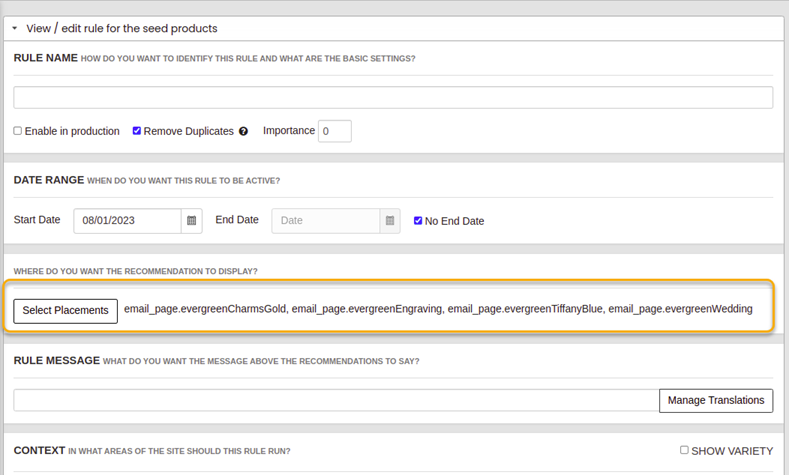This screenshot has width=789, height=475.
Task: Focus the Importance value field
Action: coord(334,131)
